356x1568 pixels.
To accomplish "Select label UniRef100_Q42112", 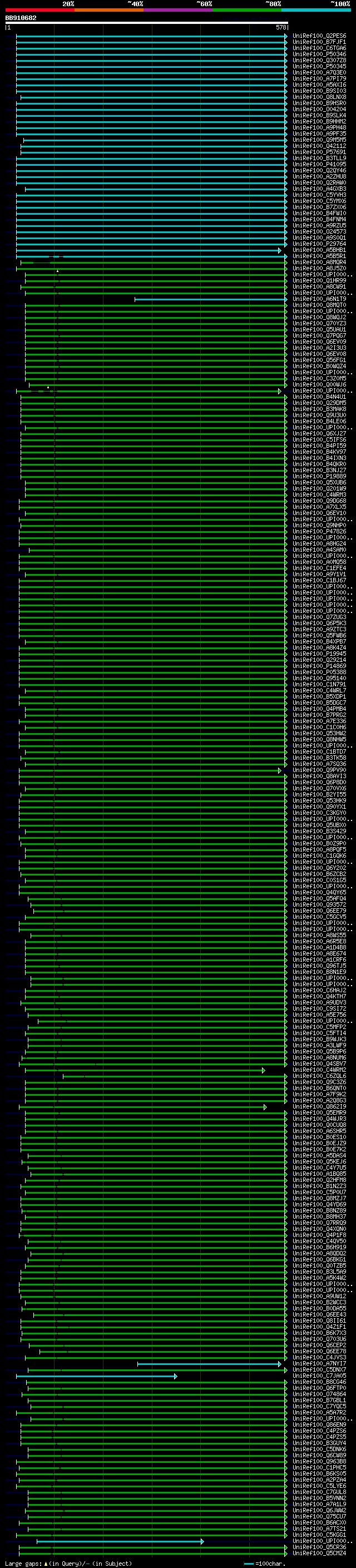I will click(x=319, y=146).
